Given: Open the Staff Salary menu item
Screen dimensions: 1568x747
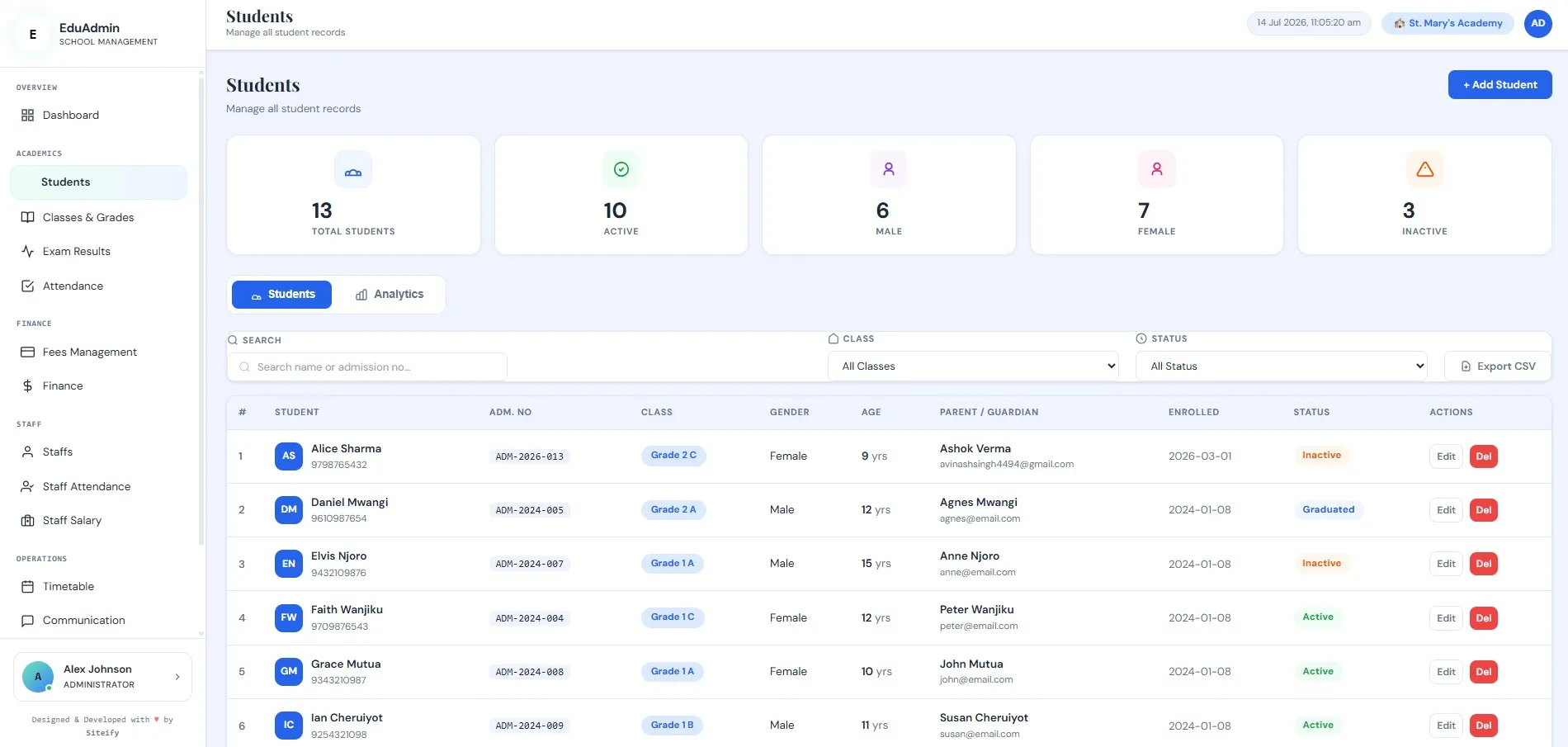Looking at the screenshot, I should [98, 520].
